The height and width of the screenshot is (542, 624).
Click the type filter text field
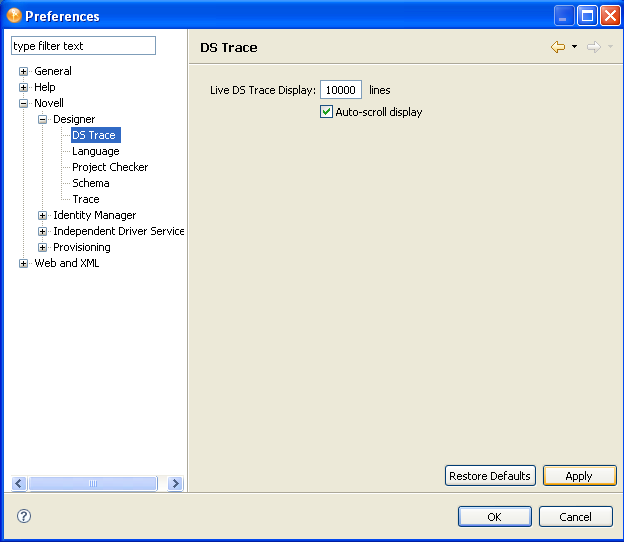pos(83,46)
